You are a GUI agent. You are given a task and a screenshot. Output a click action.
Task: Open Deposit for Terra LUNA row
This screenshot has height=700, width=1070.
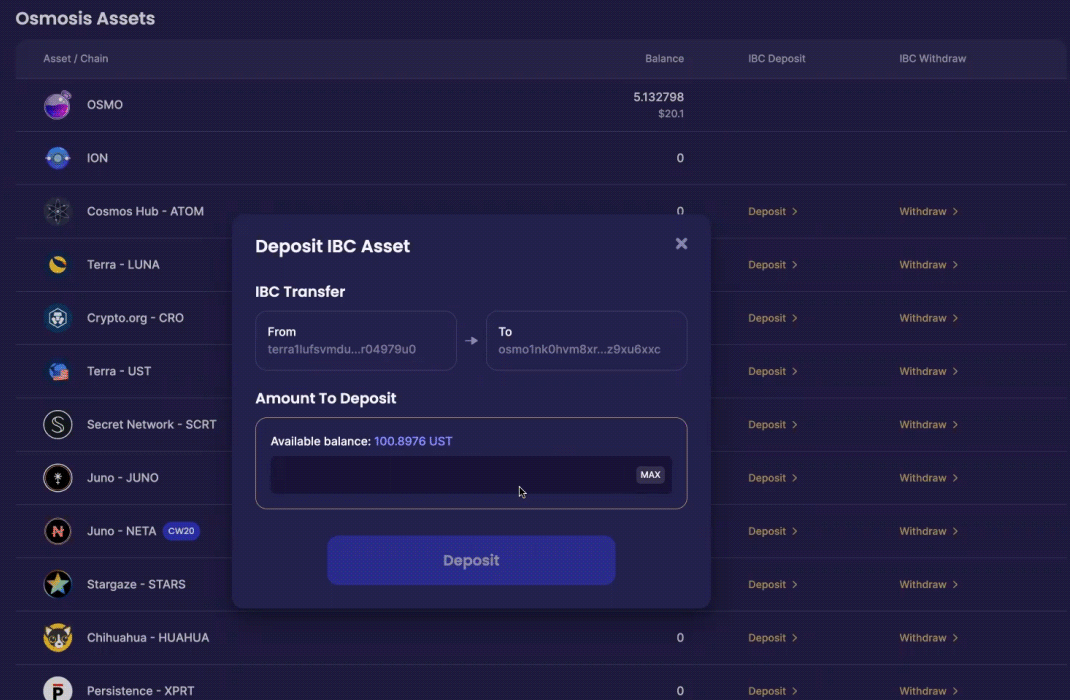(x=772, y=265)
